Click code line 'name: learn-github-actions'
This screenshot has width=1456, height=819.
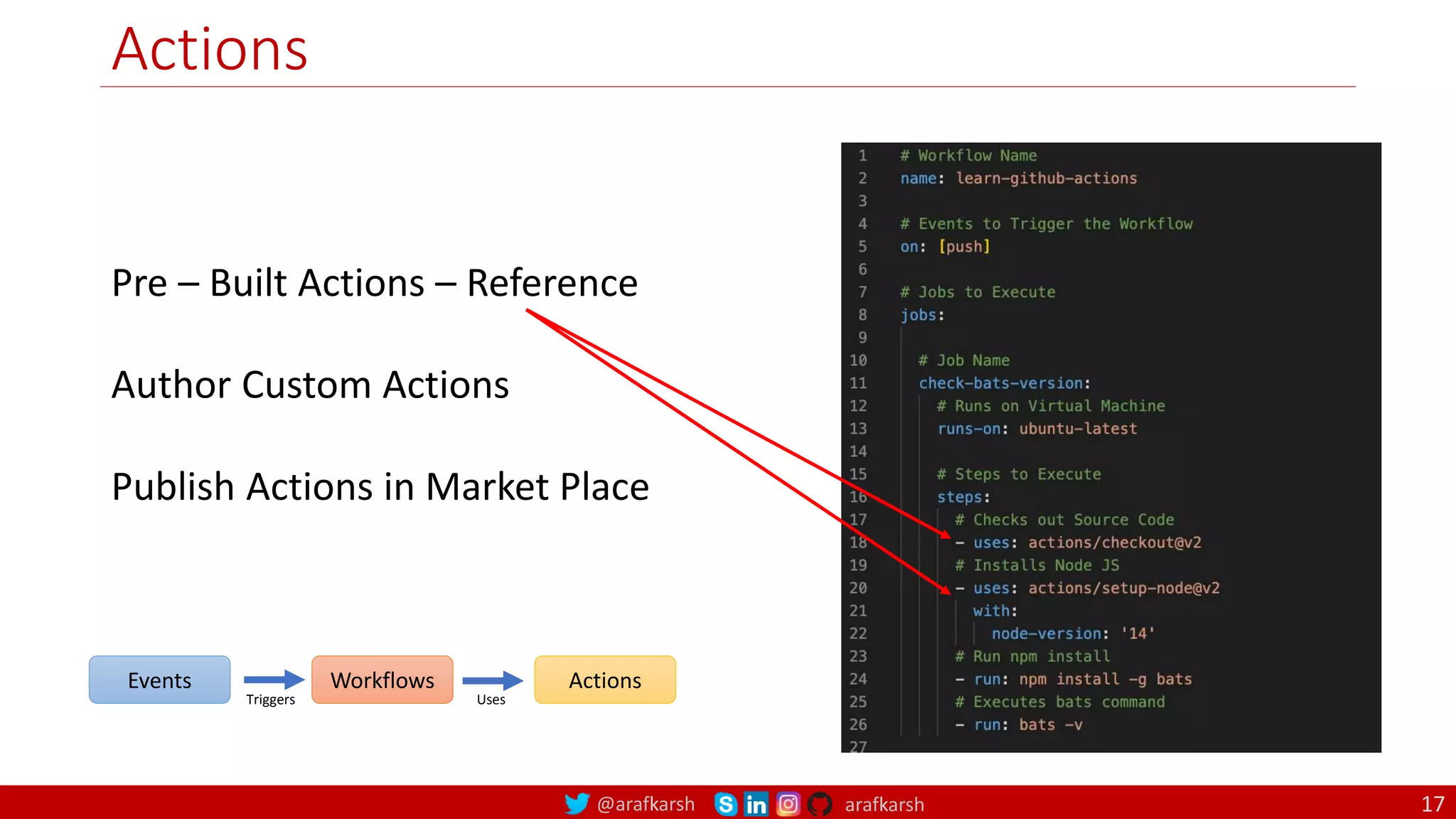(x=1019, y=178)
